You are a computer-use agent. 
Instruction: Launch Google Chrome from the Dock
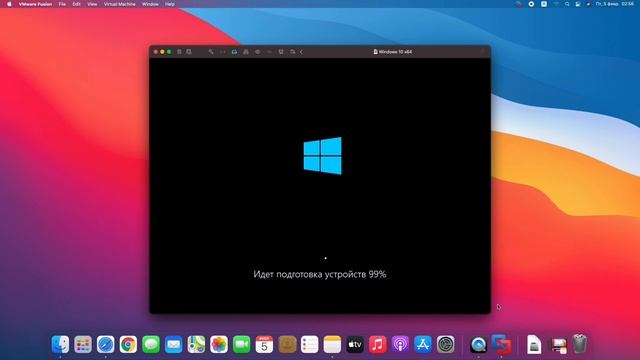click(128, 344)
